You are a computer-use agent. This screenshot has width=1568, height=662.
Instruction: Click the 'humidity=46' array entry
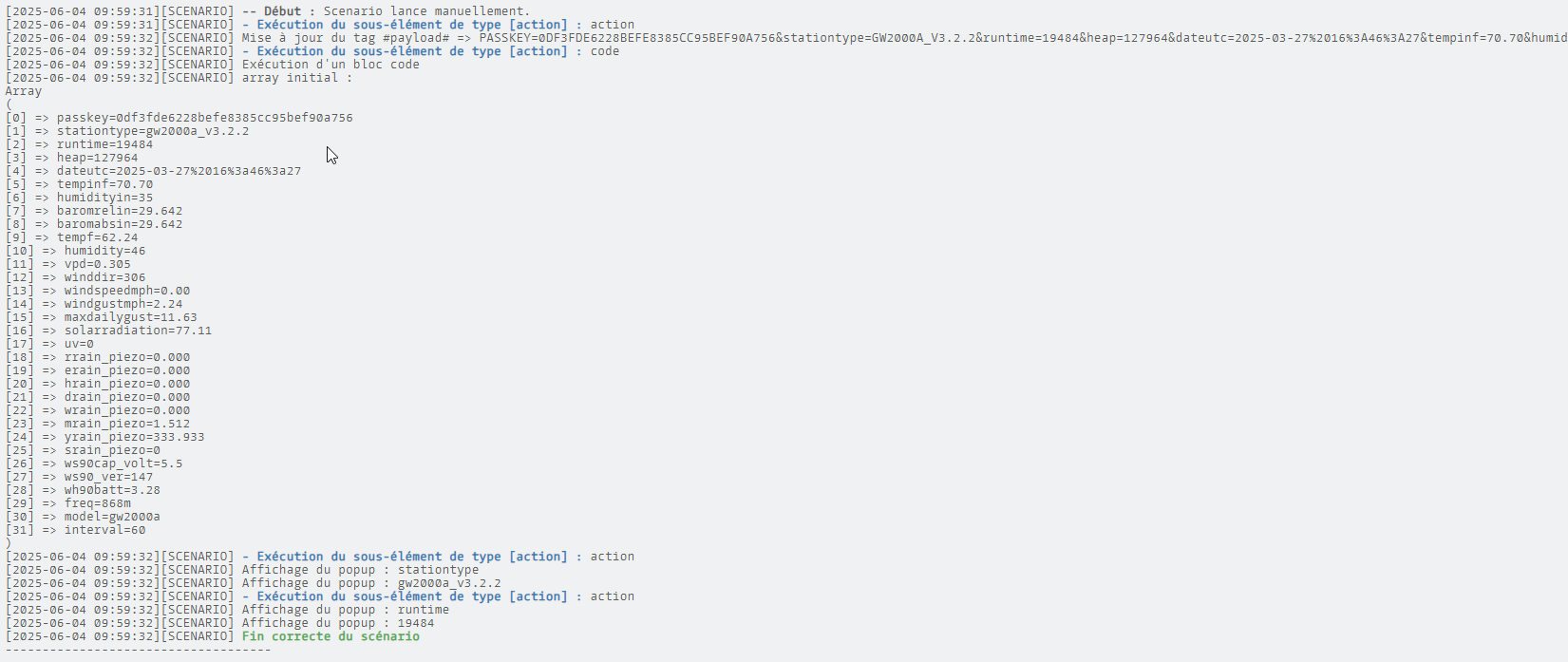tap(104, 251)
